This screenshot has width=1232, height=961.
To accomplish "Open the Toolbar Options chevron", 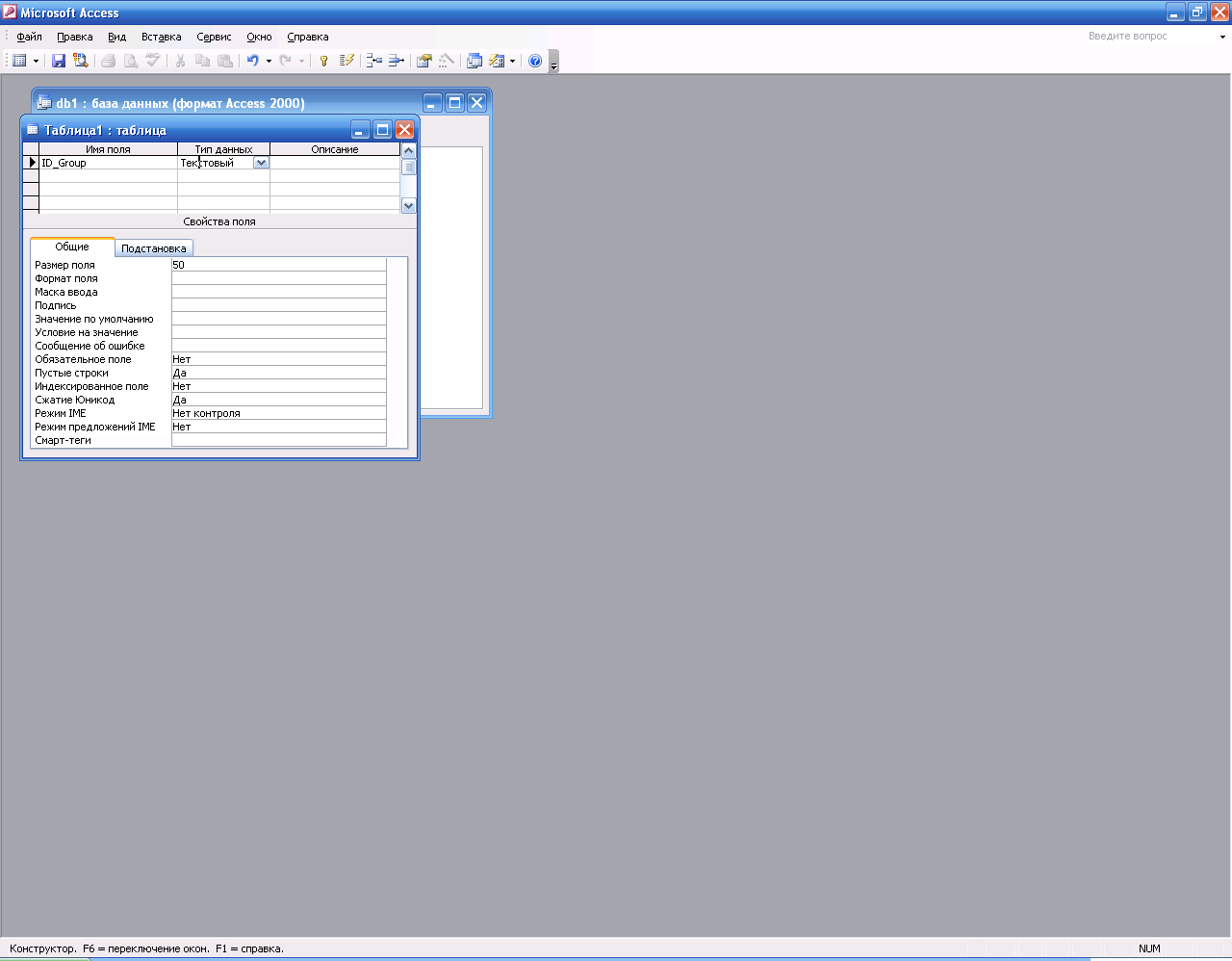I will [x=553, y=63].
